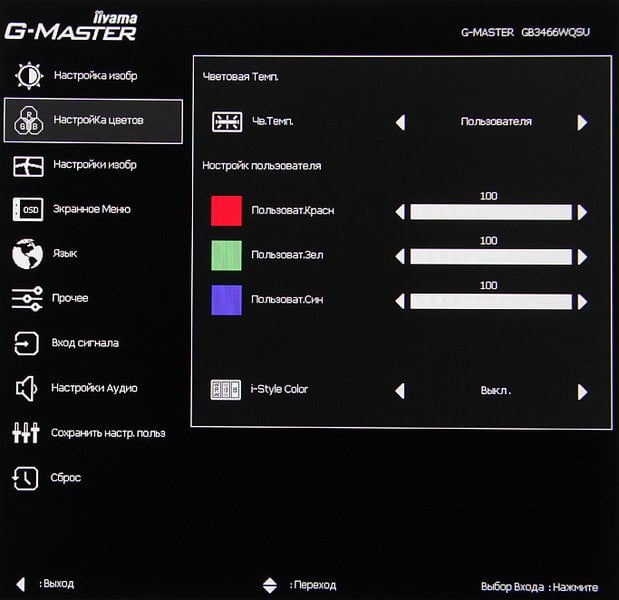Select the picture geometry icon for Настройки изобр
This screenshot has height=600, width=619.
[x=28, y=166]
